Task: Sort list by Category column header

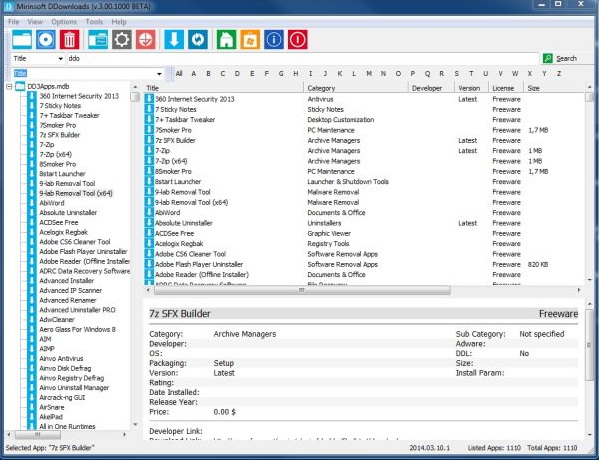Action: [x=356, y=88]
